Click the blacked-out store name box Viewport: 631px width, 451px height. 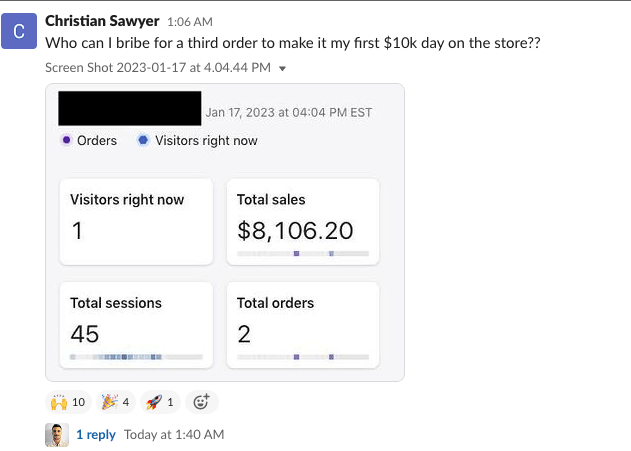(x=130, y=108)
